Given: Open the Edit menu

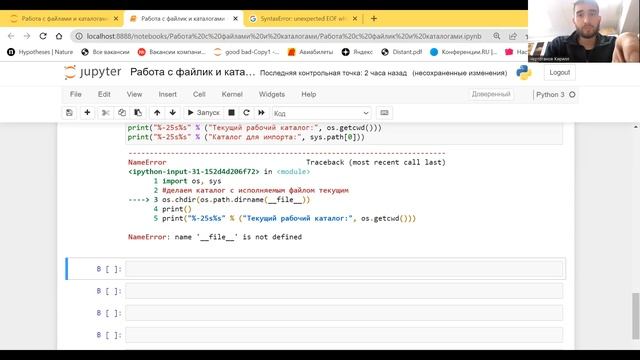Looking at the screenshot, I should (x=104, y=94).
